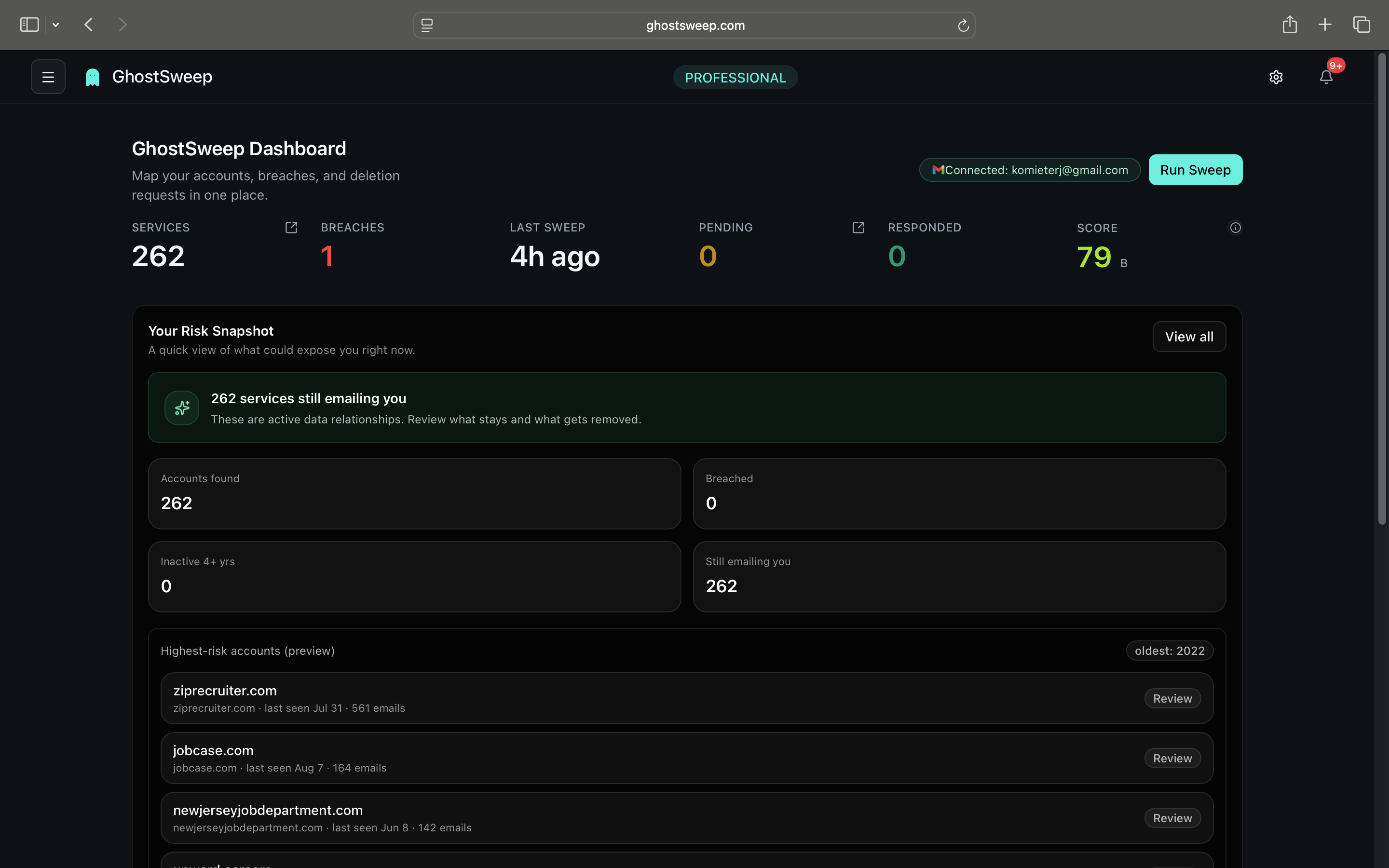The image size is (1389, 868).
Task: Open the hamburger navigation menu
Action: tap(48, 77)
